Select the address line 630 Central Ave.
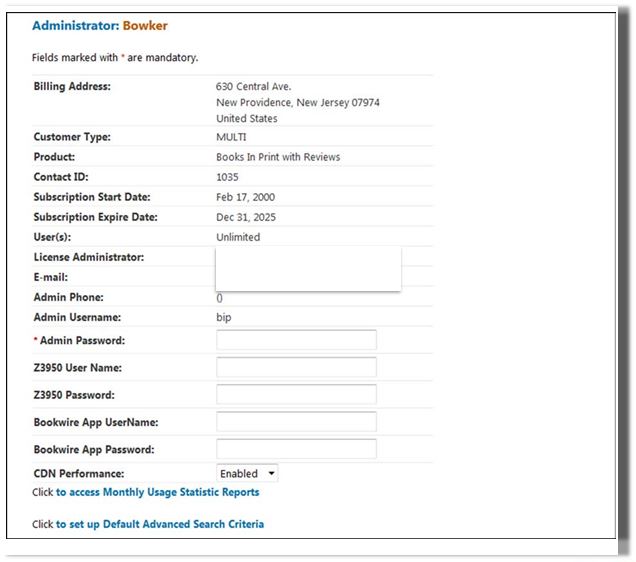This screenshot has width=636, height=562. (254, 86)
